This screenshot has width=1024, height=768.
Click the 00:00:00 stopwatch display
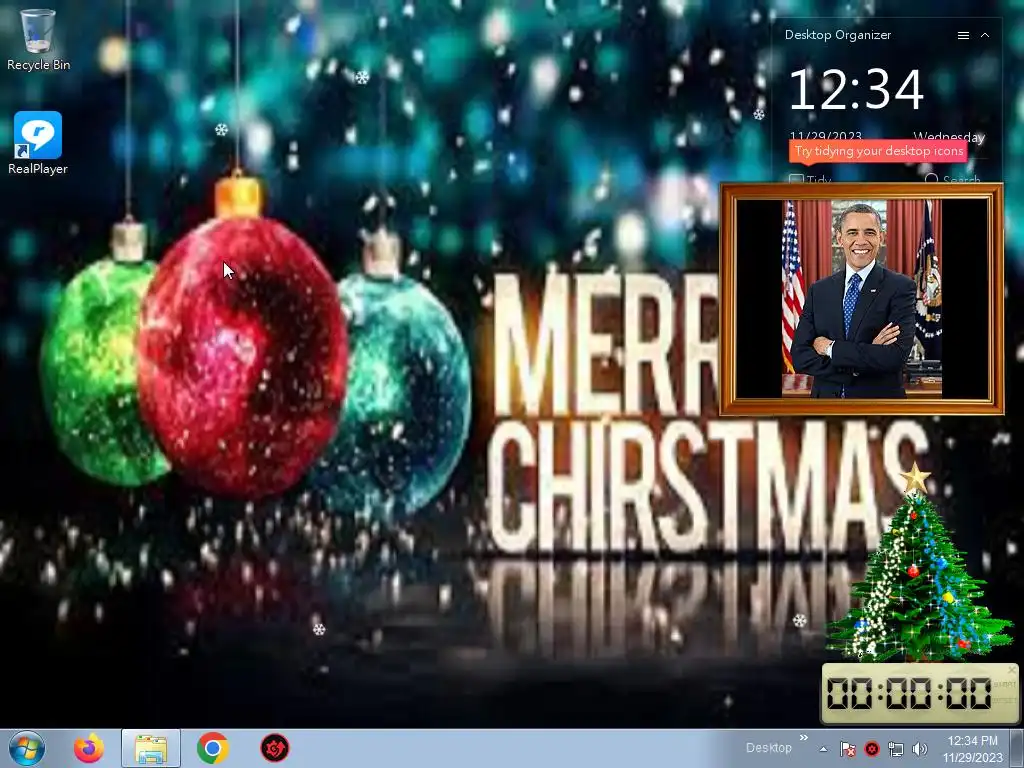[909, 693]
